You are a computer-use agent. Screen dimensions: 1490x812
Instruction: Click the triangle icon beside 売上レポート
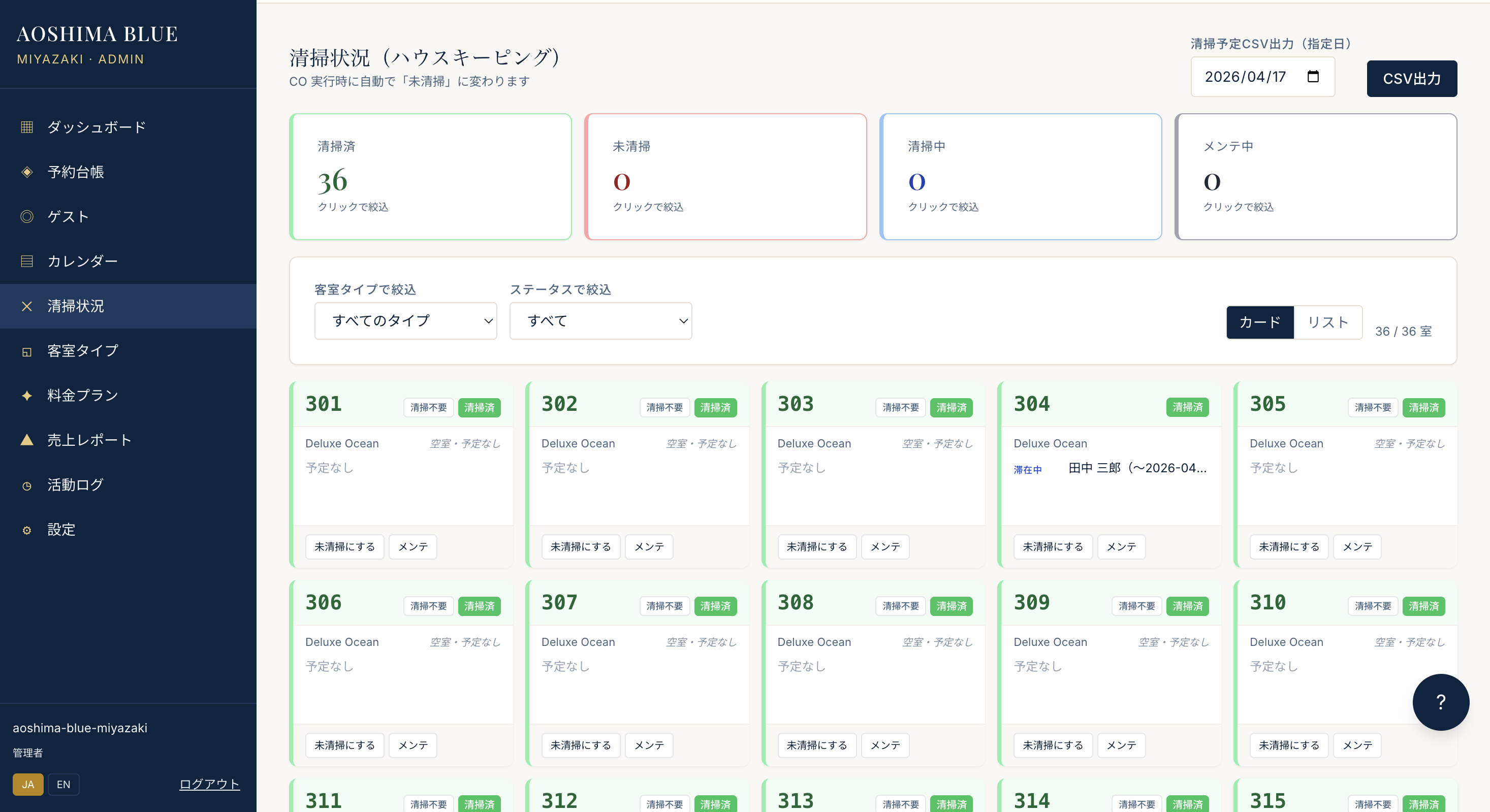(x=26, y=440)
